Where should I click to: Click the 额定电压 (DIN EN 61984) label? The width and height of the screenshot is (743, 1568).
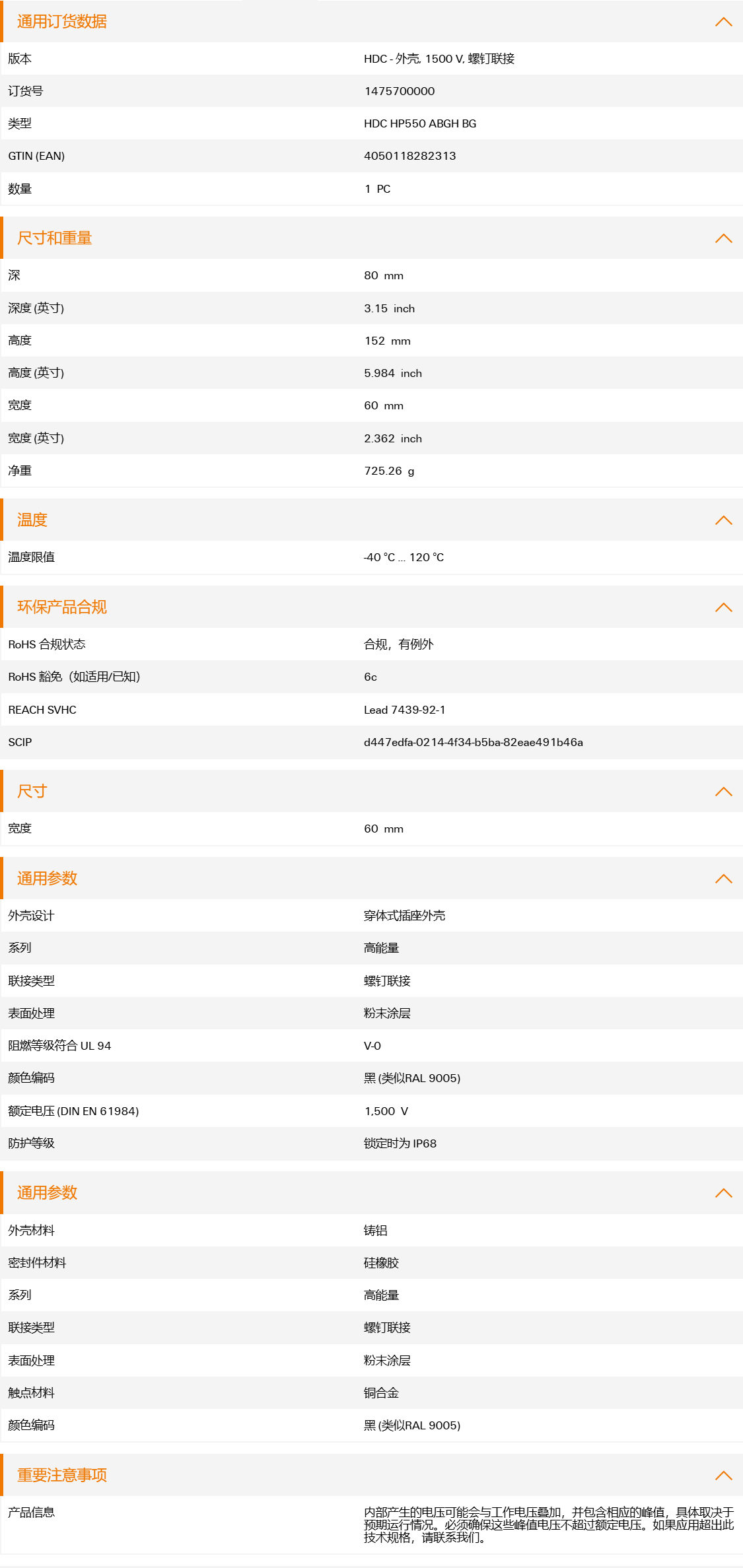coord(73,1111)
